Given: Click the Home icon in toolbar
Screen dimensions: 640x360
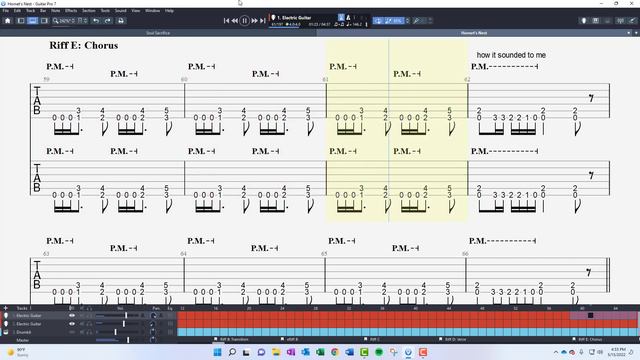Looking at the screenshot, I should coord(7,21).
